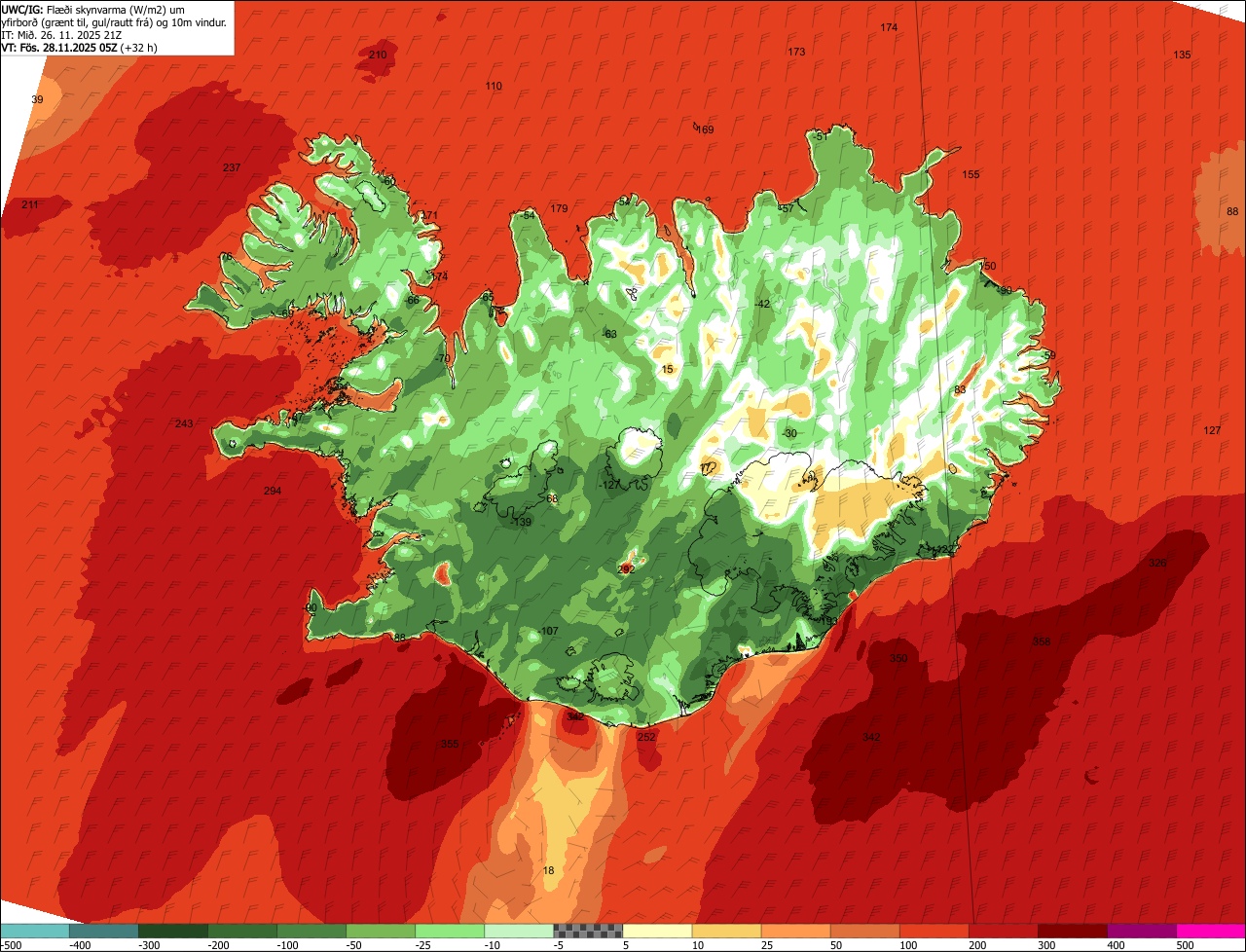The image size is (1246, 952).
Task: Select the pale yellow 5 to 10 swatch
Action: pyautogui.click(x=657, y=931)
